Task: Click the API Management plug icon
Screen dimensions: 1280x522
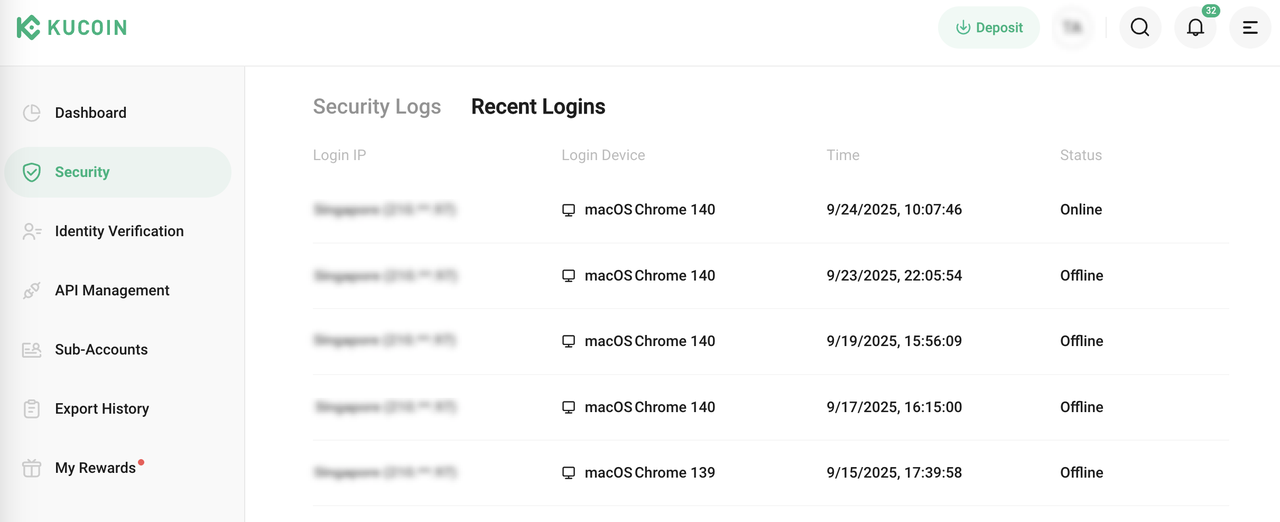Action: pyautogui.click(x=32, y=290)
